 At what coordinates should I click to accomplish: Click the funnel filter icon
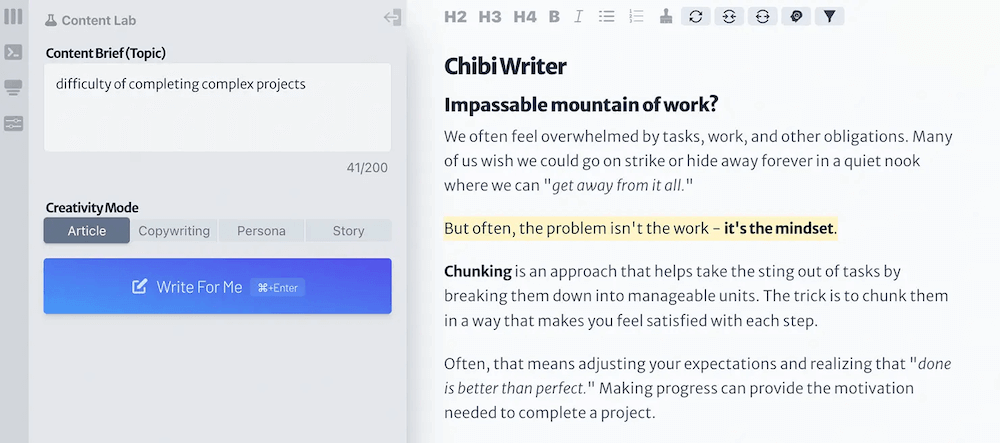[x=829, y=16]
